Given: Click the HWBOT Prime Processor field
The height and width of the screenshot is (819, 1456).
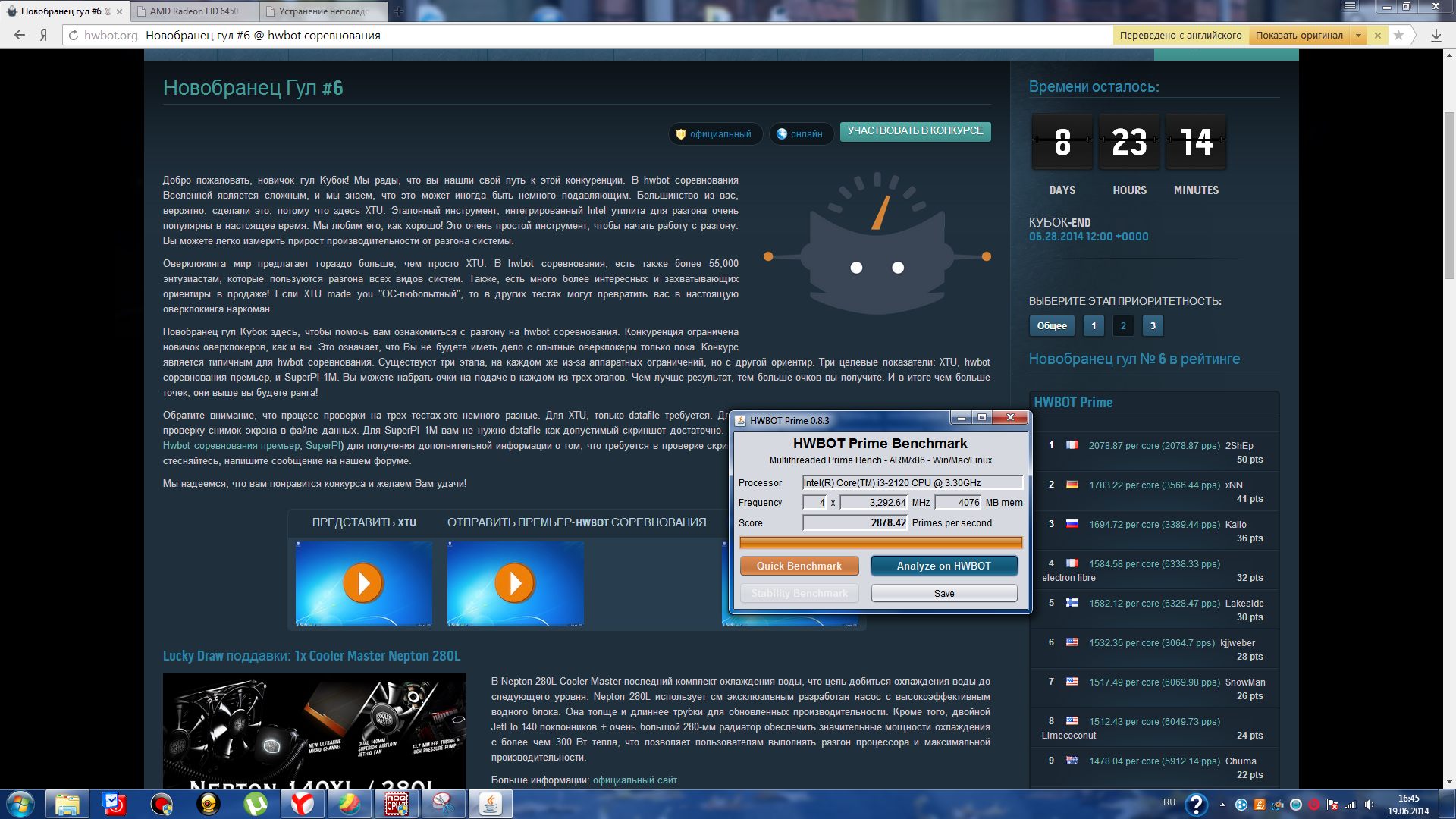Looking at the screenshot, I should 912,483.
